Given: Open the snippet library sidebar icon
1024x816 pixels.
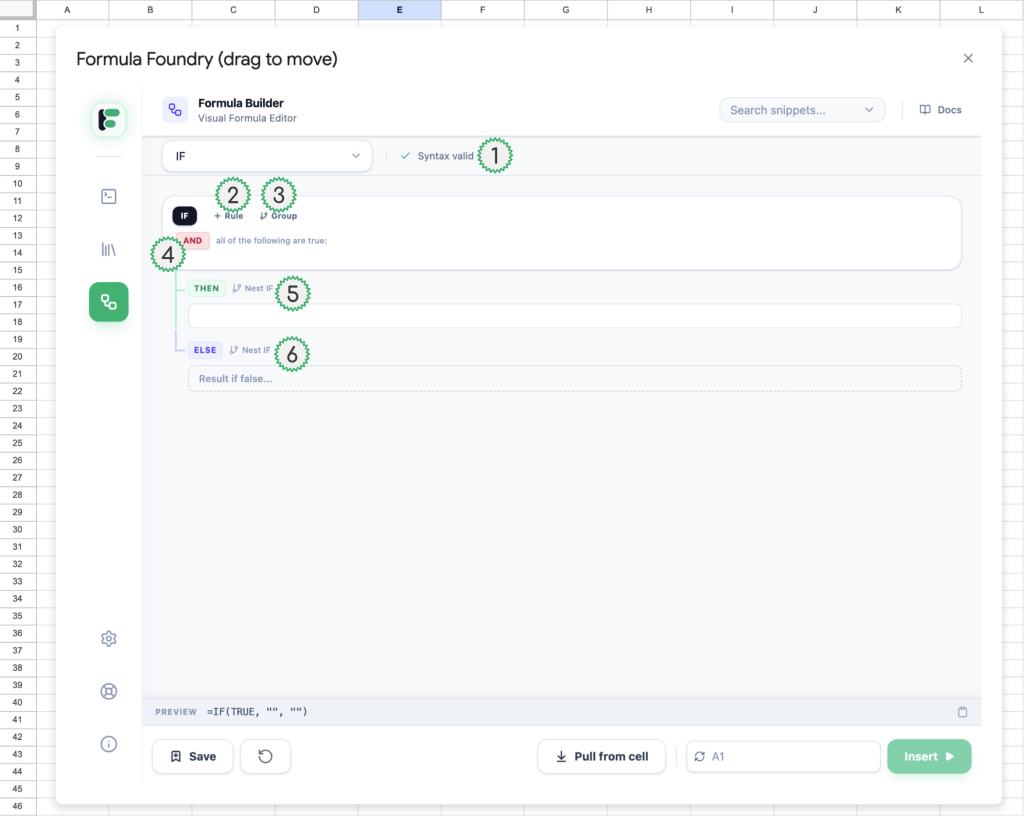Looking at the screenshot, I should pos(109,249).
